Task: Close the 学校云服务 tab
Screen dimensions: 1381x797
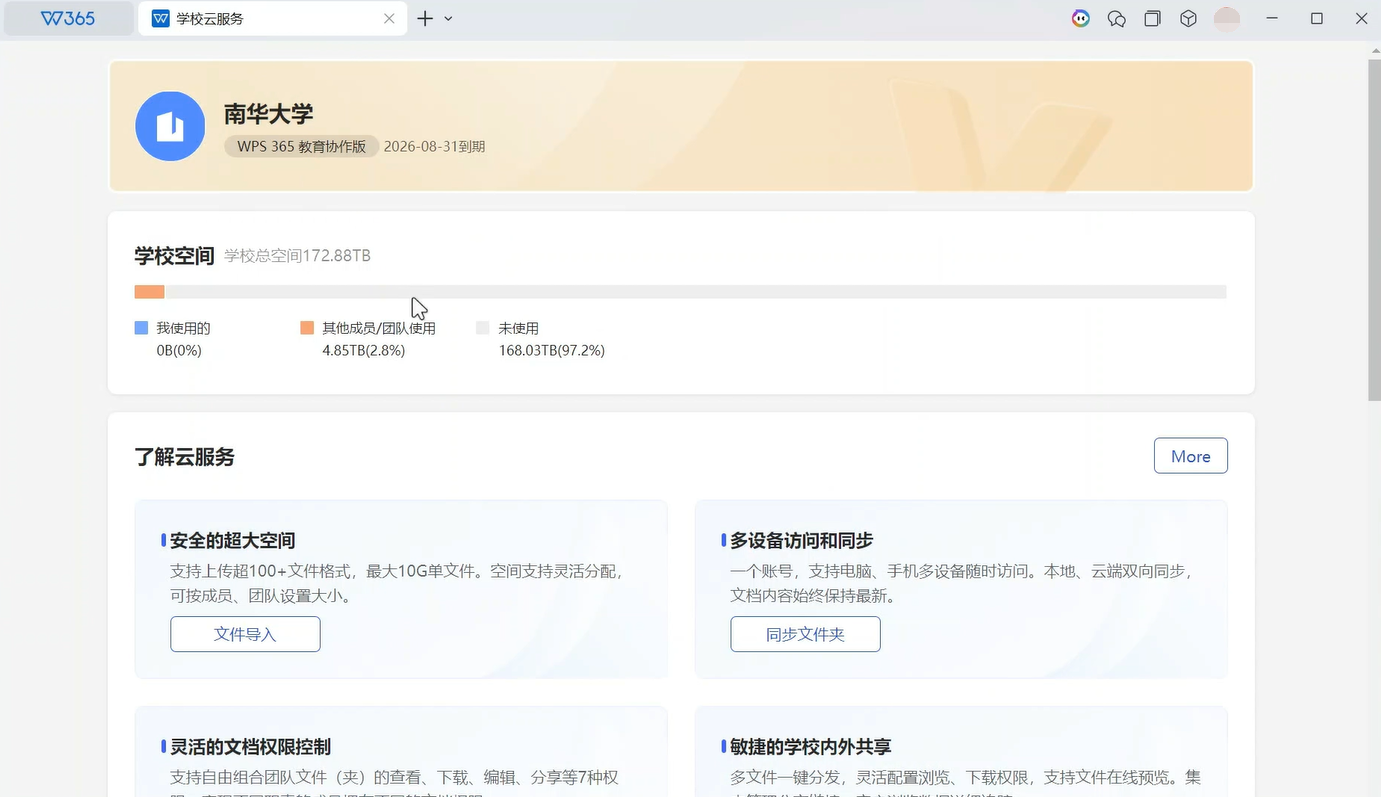Action: (390, 18)
